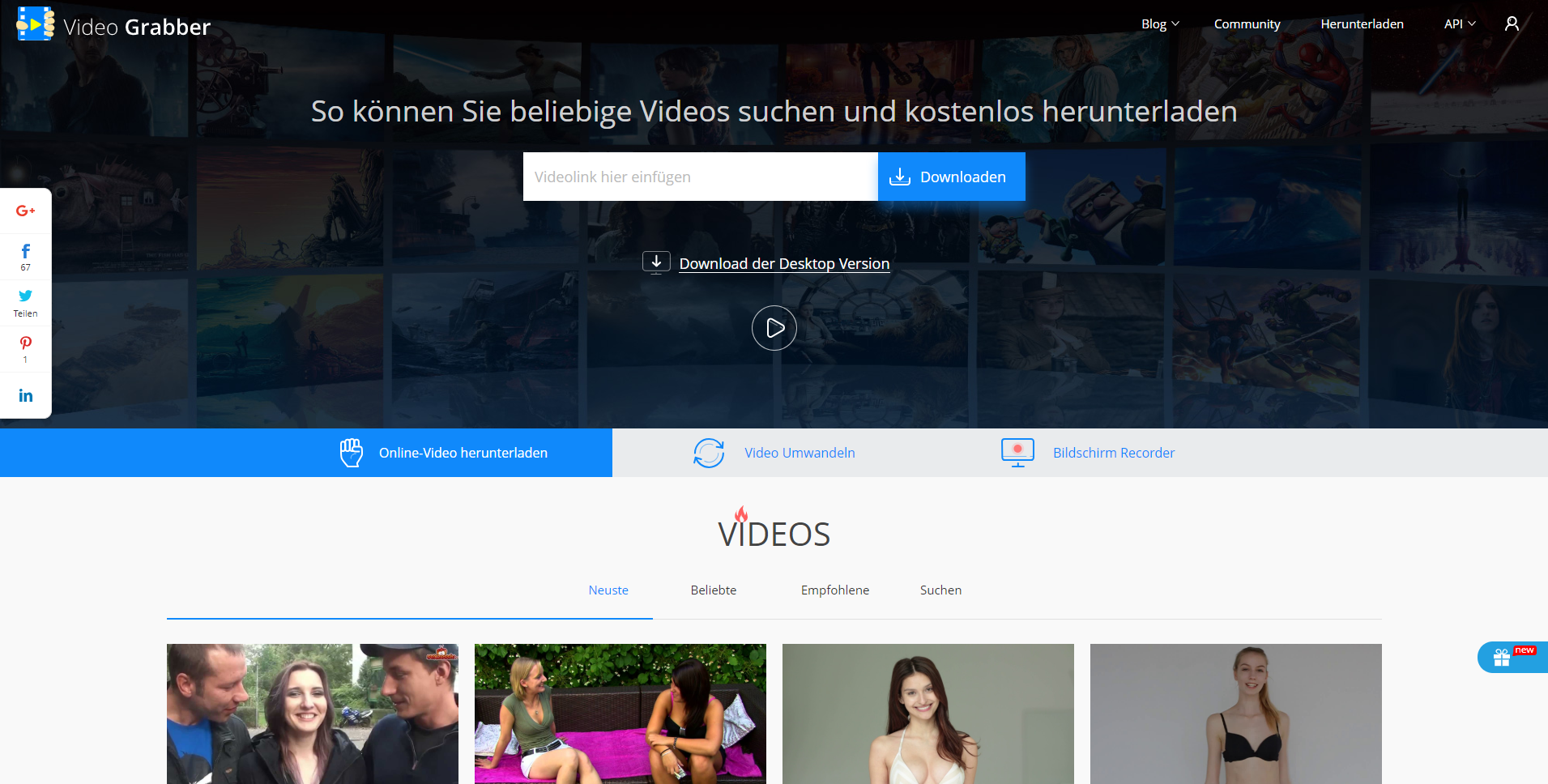
Task: Select Online-Video herunterladen tab text
Action: 463,453
